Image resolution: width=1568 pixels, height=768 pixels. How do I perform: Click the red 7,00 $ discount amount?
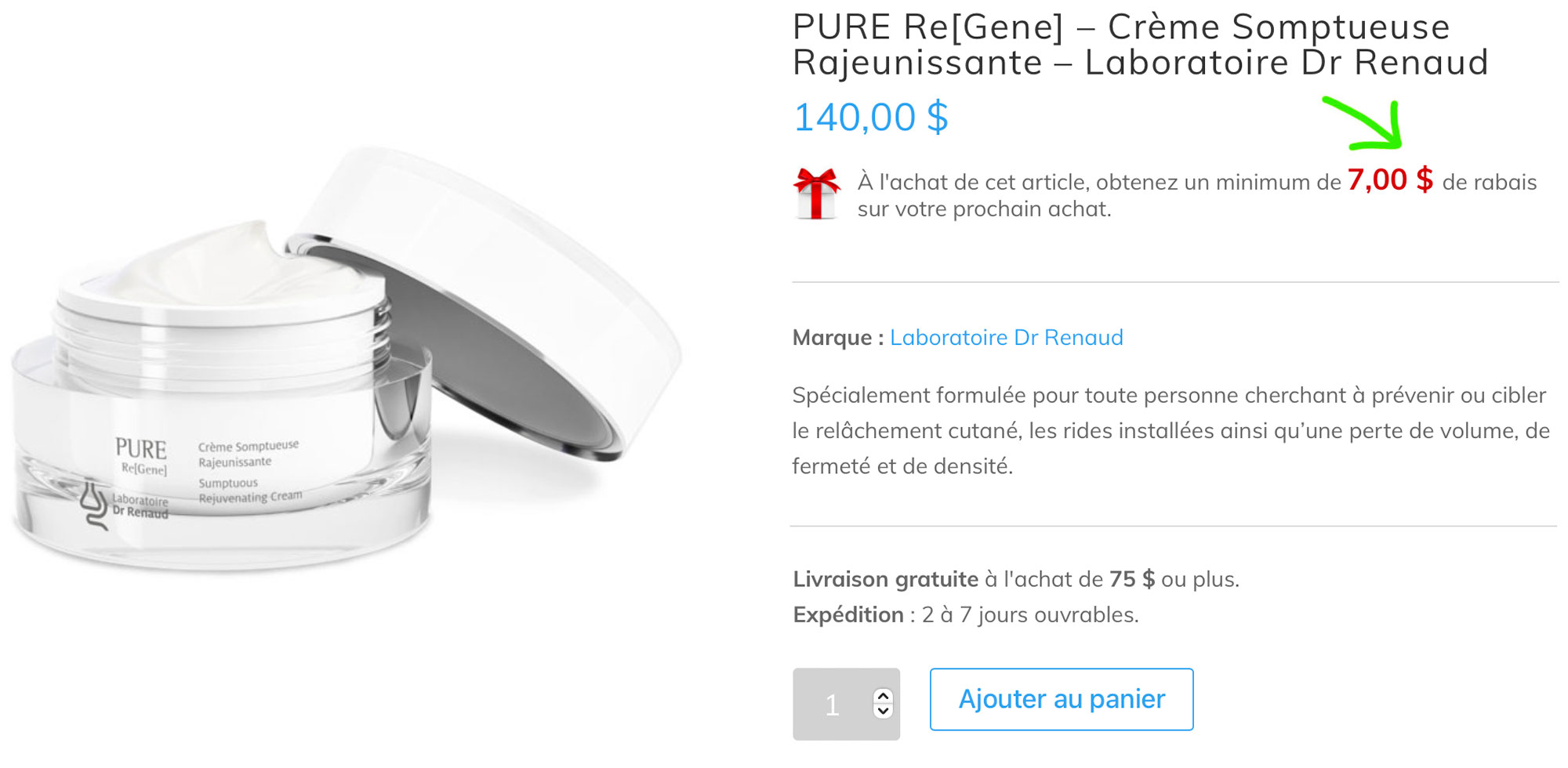pyautogui.click(x=1391, y=179)
